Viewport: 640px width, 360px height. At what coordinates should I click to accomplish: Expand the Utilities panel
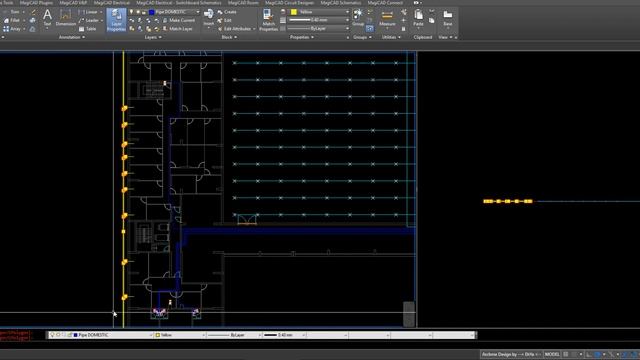coord(391,37)
